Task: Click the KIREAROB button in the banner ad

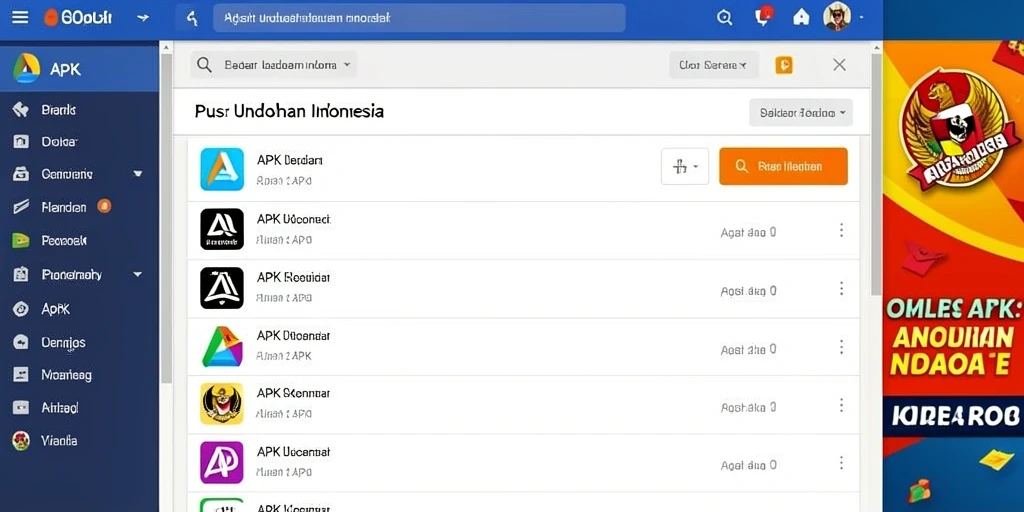Action: (954, 415)
